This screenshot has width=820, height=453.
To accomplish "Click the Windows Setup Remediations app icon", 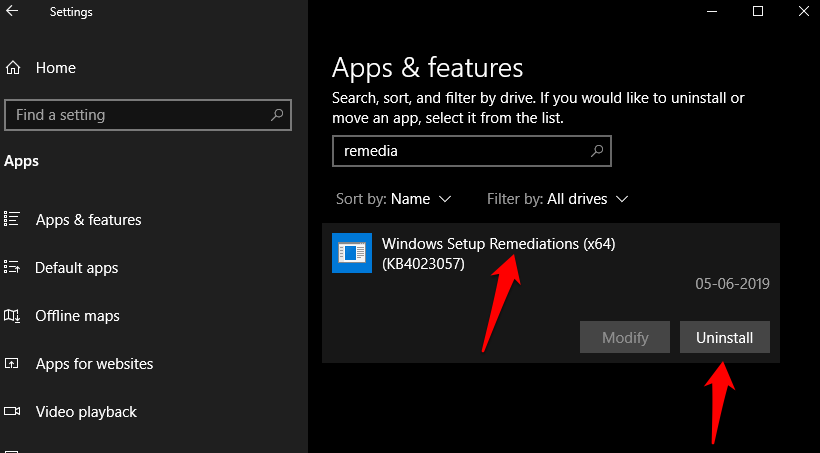I will [351, 253].
